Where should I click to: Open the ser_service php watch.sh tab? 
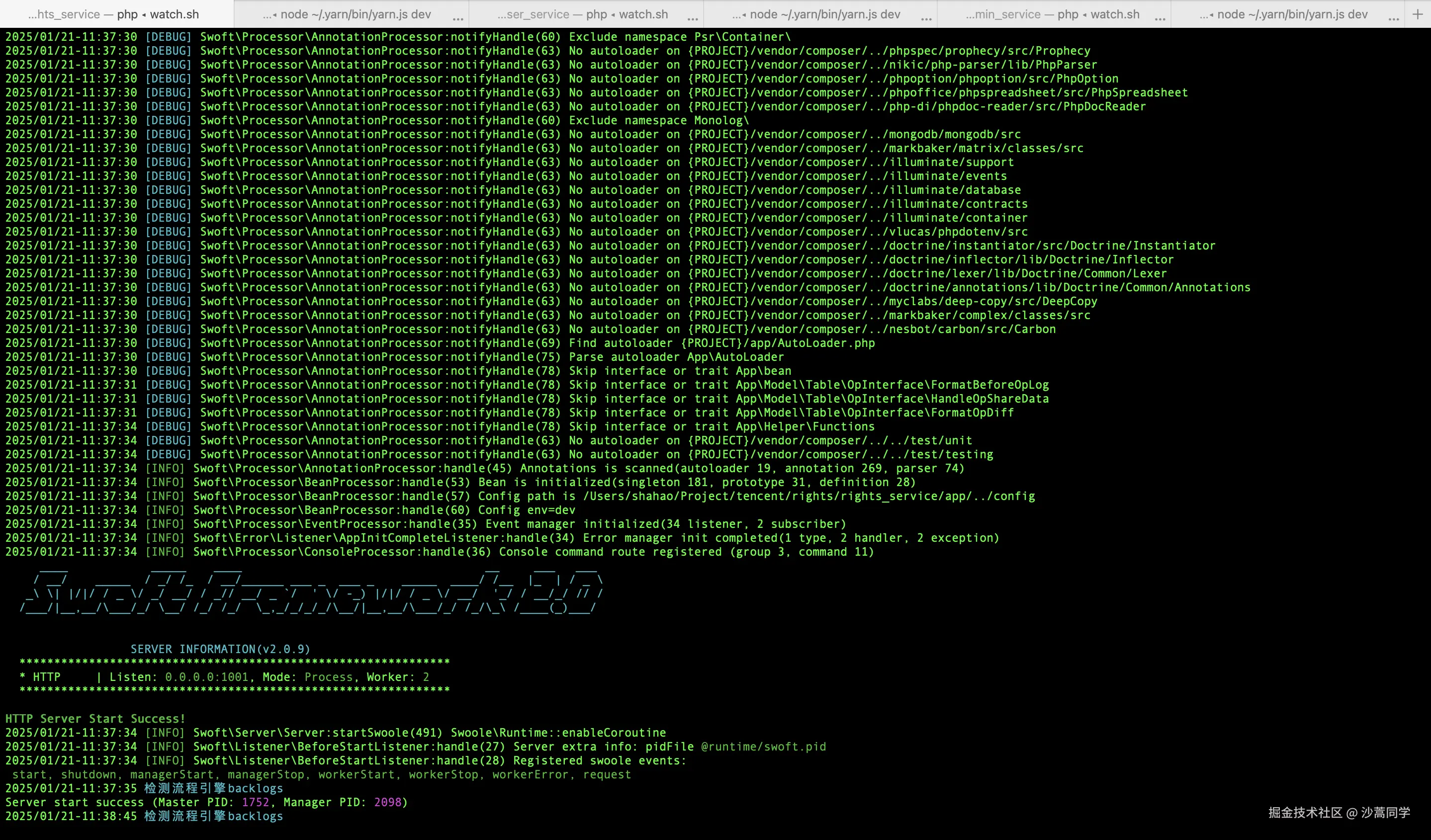(582, 14)
